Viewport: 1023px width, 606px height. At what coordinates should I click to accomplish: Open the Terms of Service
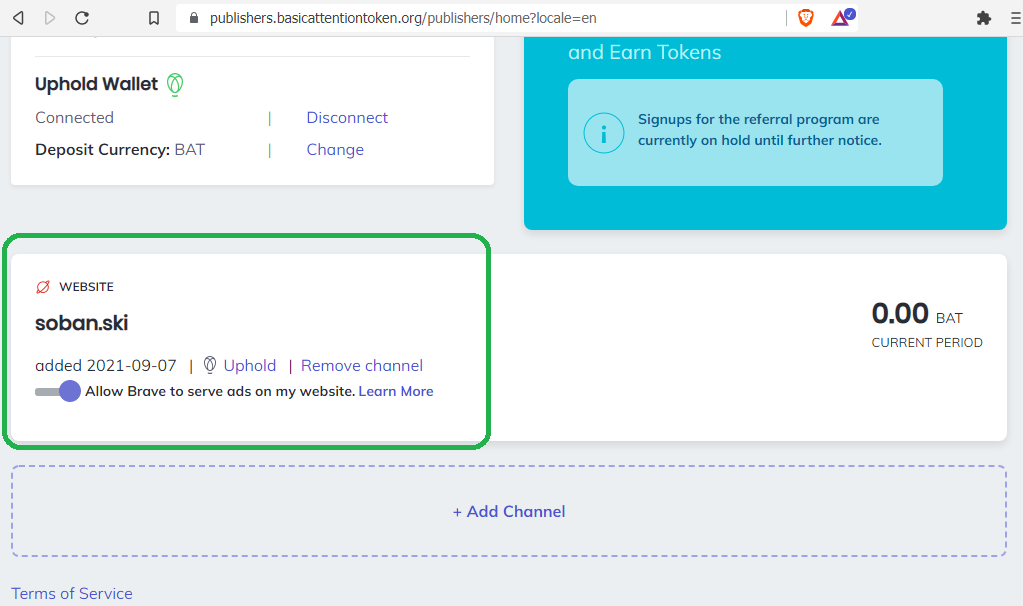coord(72,594)
